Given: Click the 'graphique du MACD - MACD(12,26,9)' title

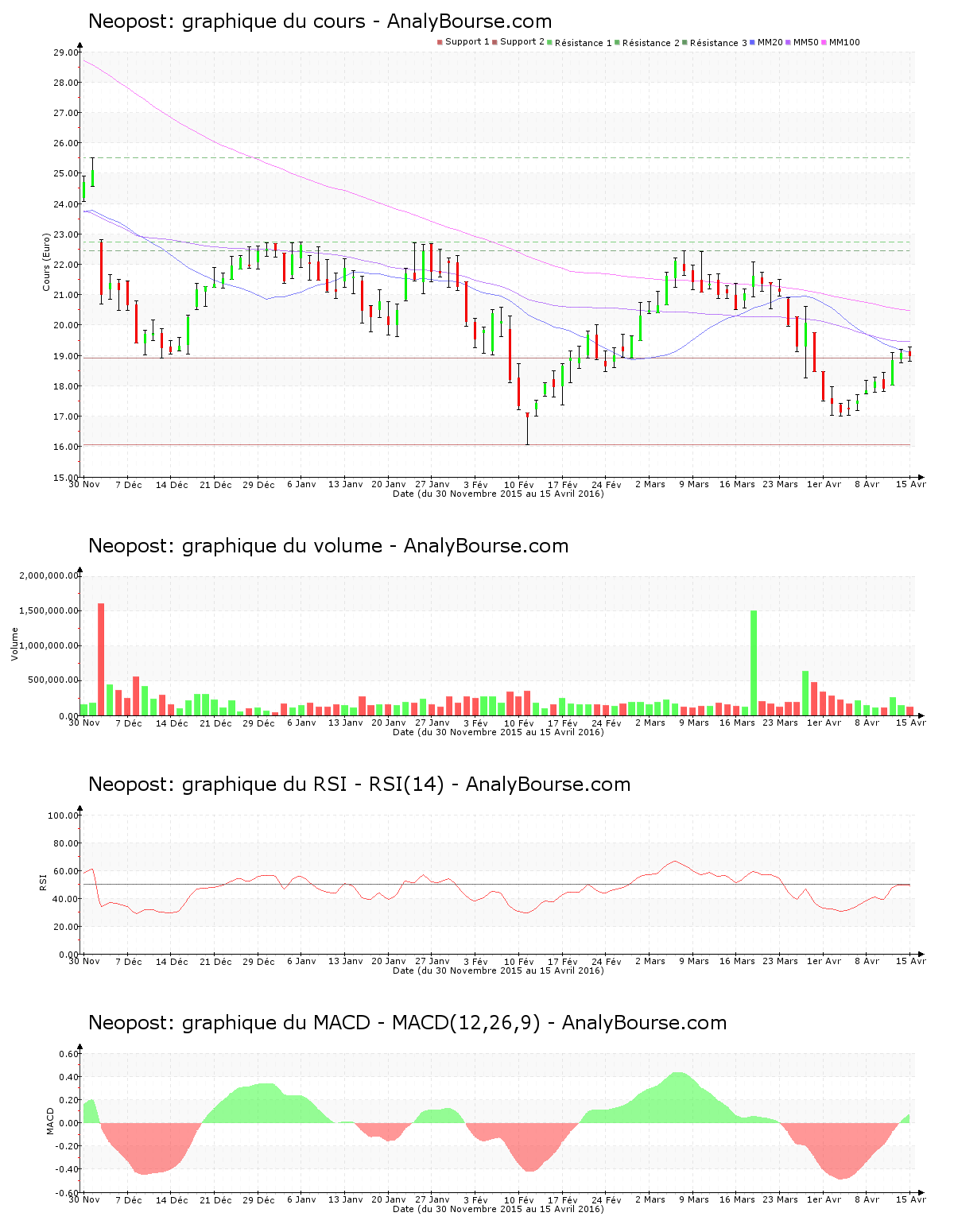Looking at the screenshot, I should pos(407,1023).
